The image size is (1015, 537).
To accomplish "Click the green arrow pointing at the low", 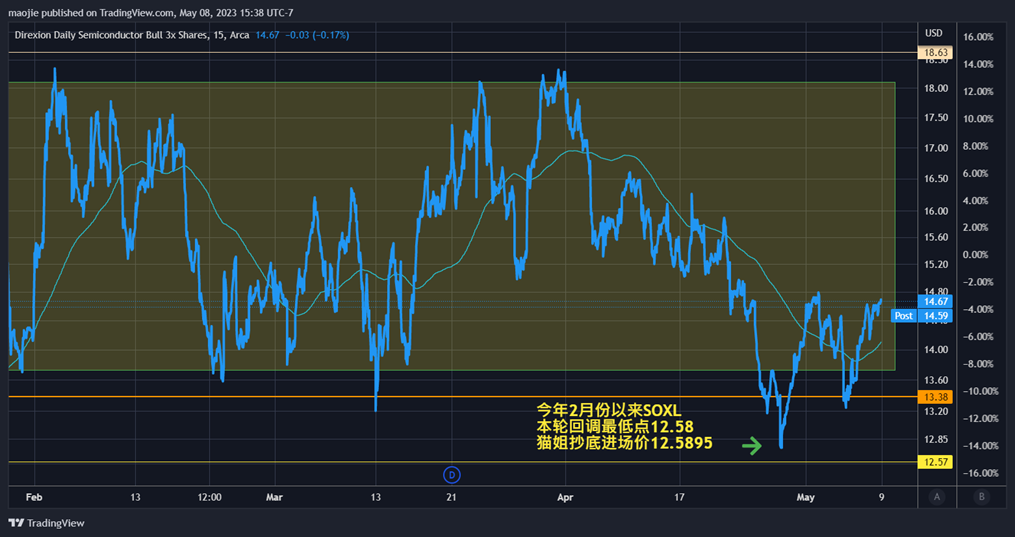I will click(x=752, y=445).
